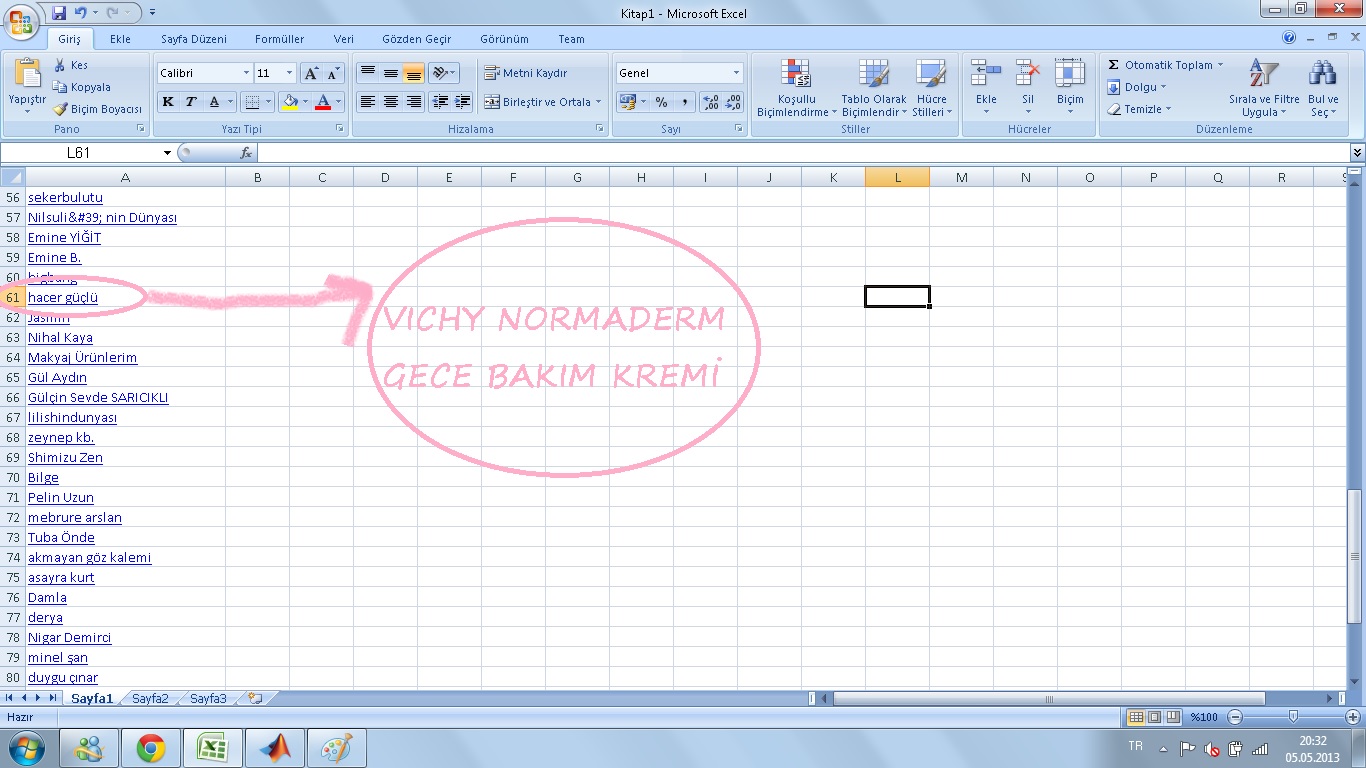Viewport: 1366px width, 768px height.
Task: Open number format Genel dropdown
Action: [737, 73]
